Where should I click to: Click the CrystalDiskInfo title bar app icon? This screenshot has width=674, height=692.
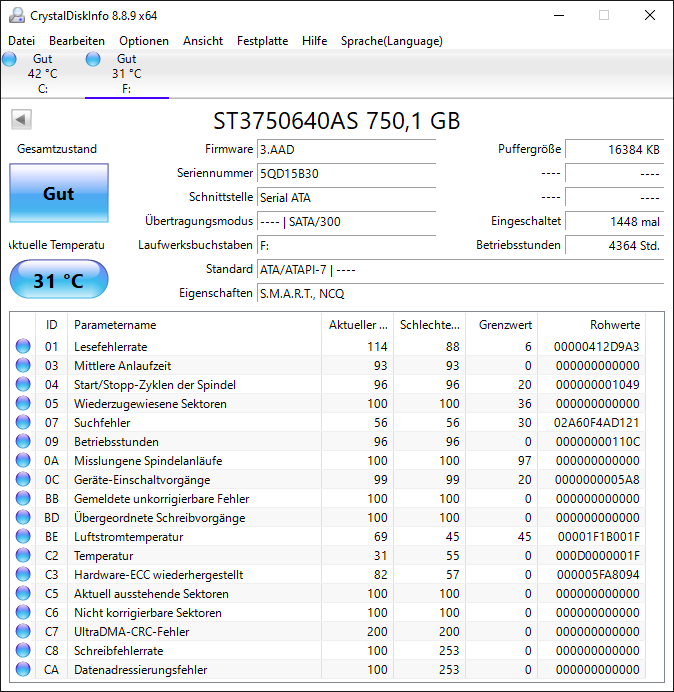17,15
